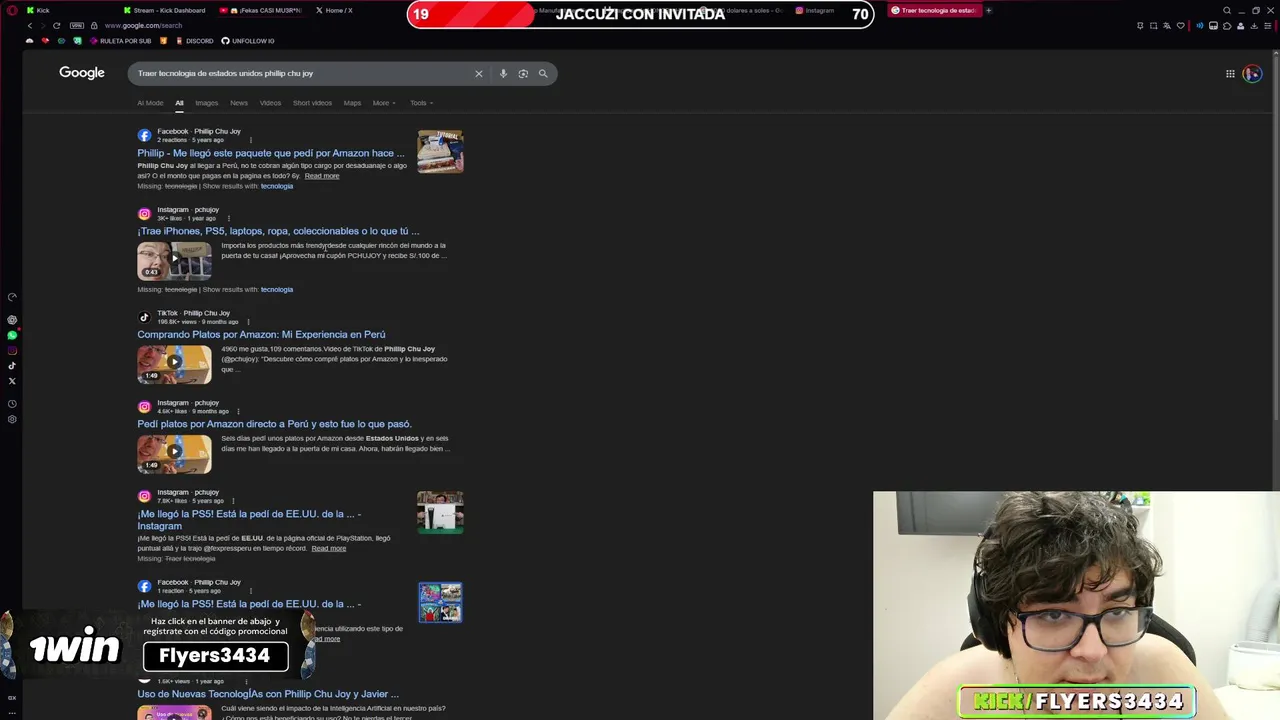This screenshot has height=720, width=1280.
Task: Reload the page with the refresh icon
Action: (x=56, y=25)
